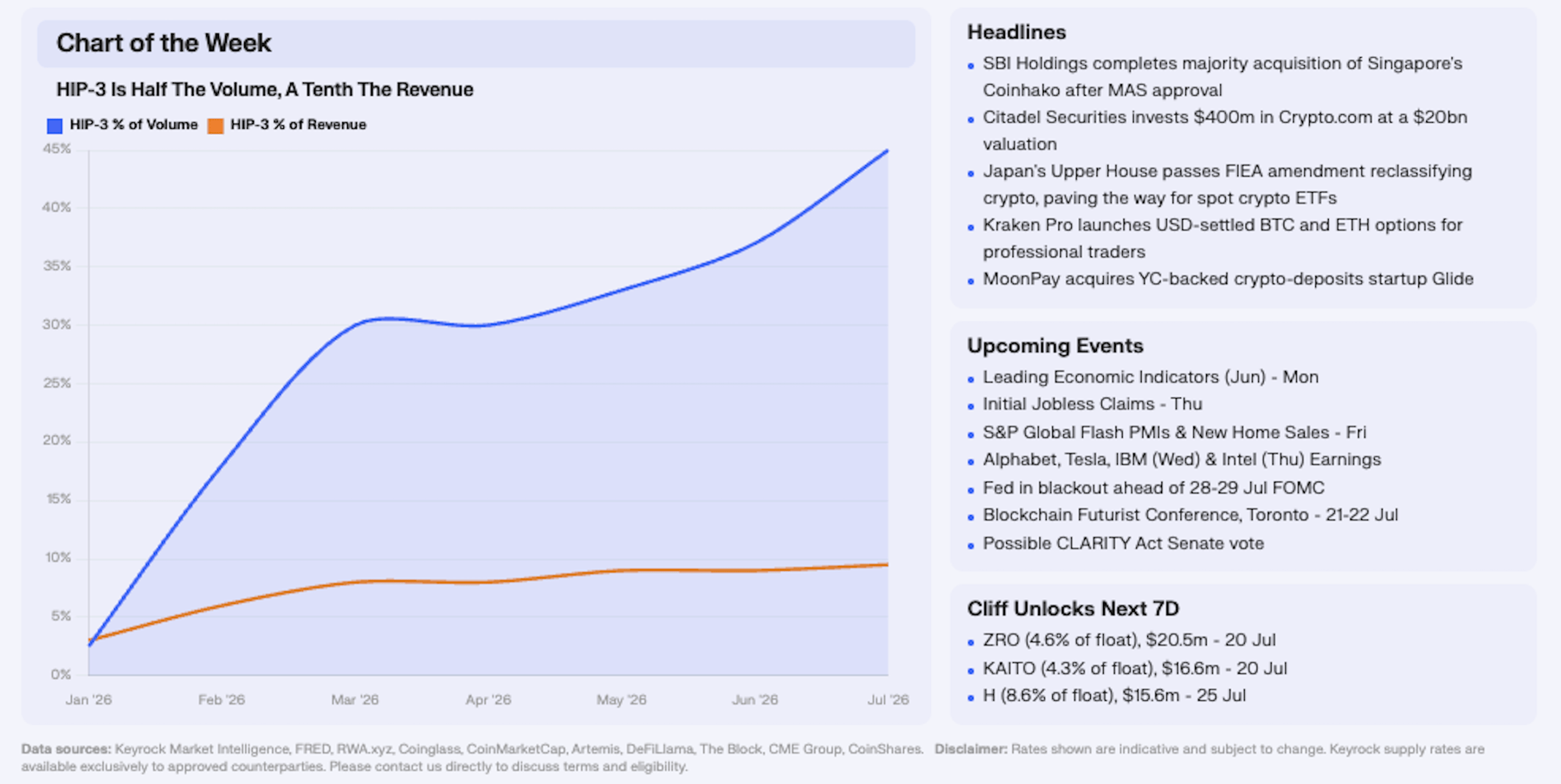The image size is (1561, 784).
Task: Click the '25%' y-axis label
Action: point(57,383)
